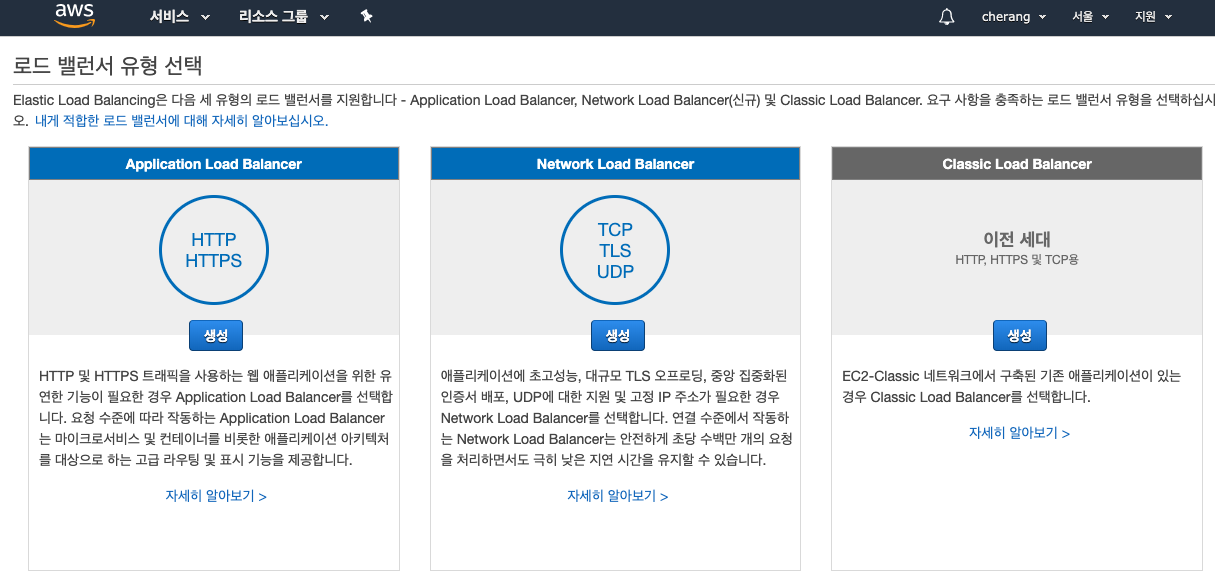Image resolution: width=1215 pixels, height=580 pixels.
Task: Click the Classic Load Balancer card header
Action: tap(1017, 164)
